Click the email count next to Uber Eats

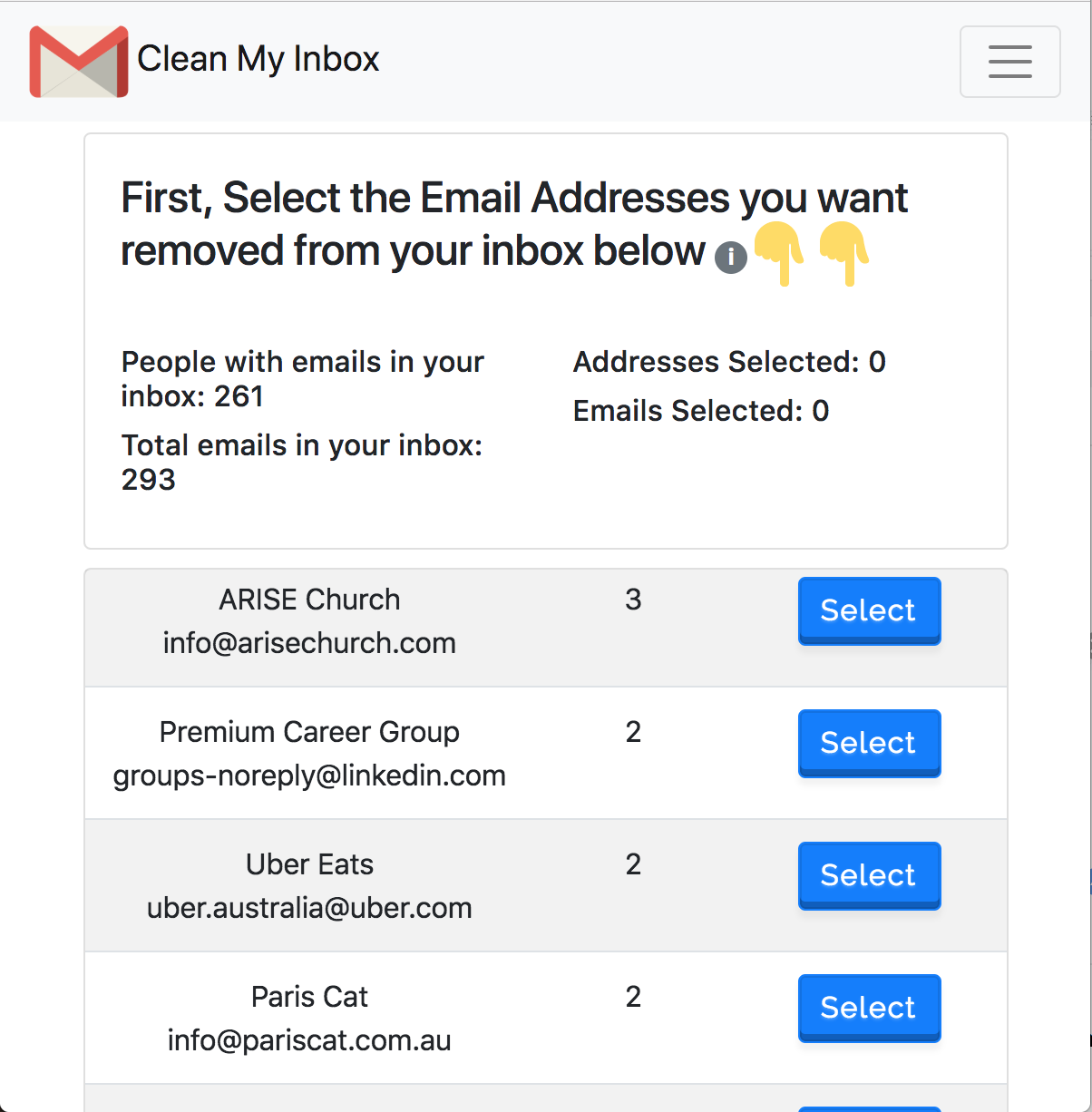tap(633, 864)
